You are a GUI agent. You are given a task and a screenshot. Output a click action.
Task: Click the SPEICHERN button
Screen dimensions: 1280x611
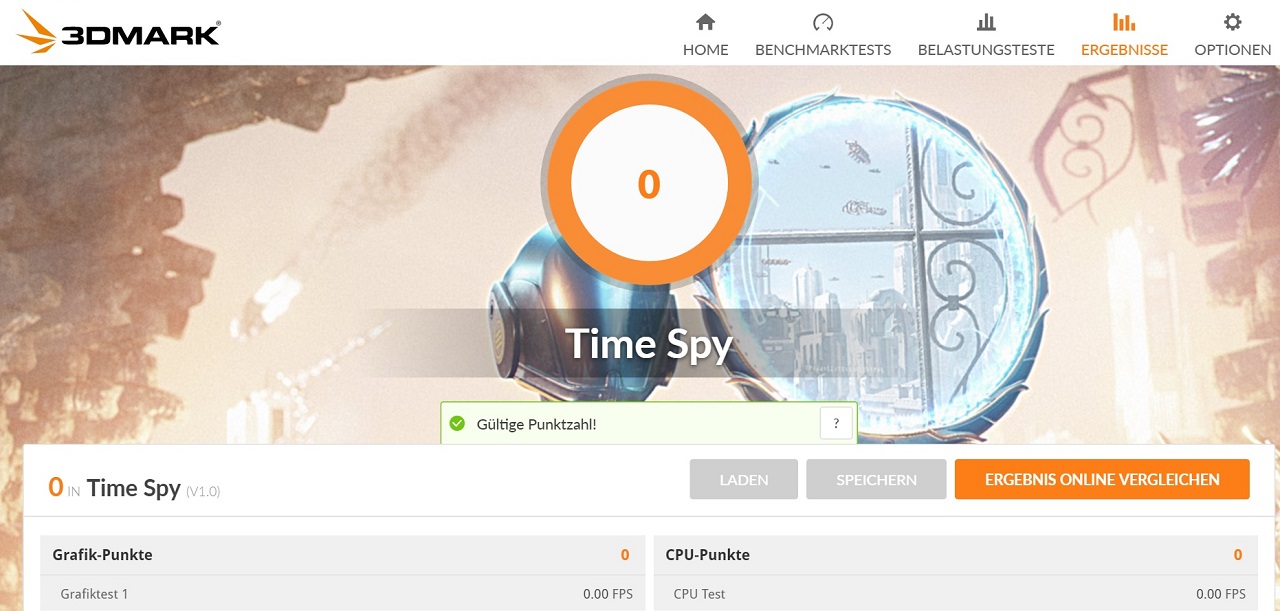(x=876, y=479)
